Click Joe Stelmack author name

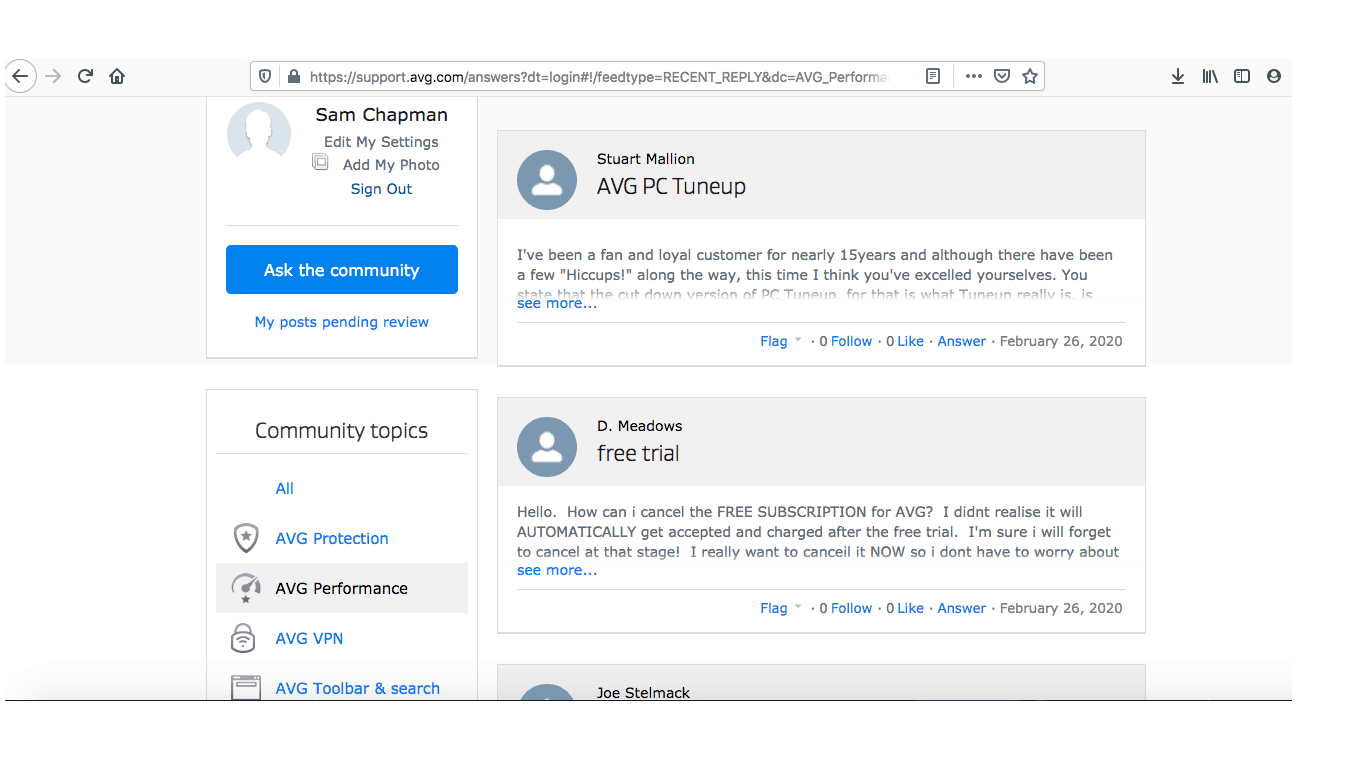pyautogui.click(x=643, y=693)
